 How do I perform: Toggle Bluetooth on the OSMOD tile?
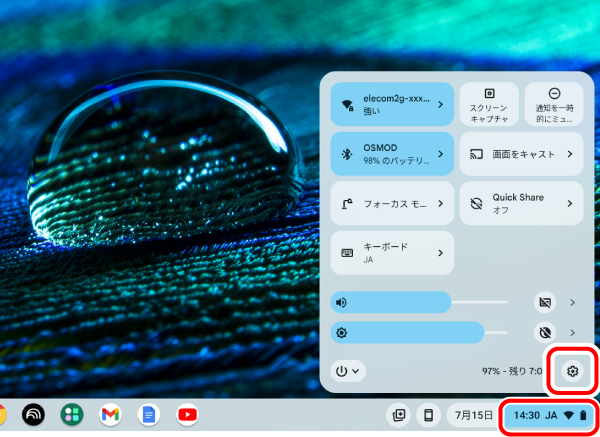(x=348, y=155)
